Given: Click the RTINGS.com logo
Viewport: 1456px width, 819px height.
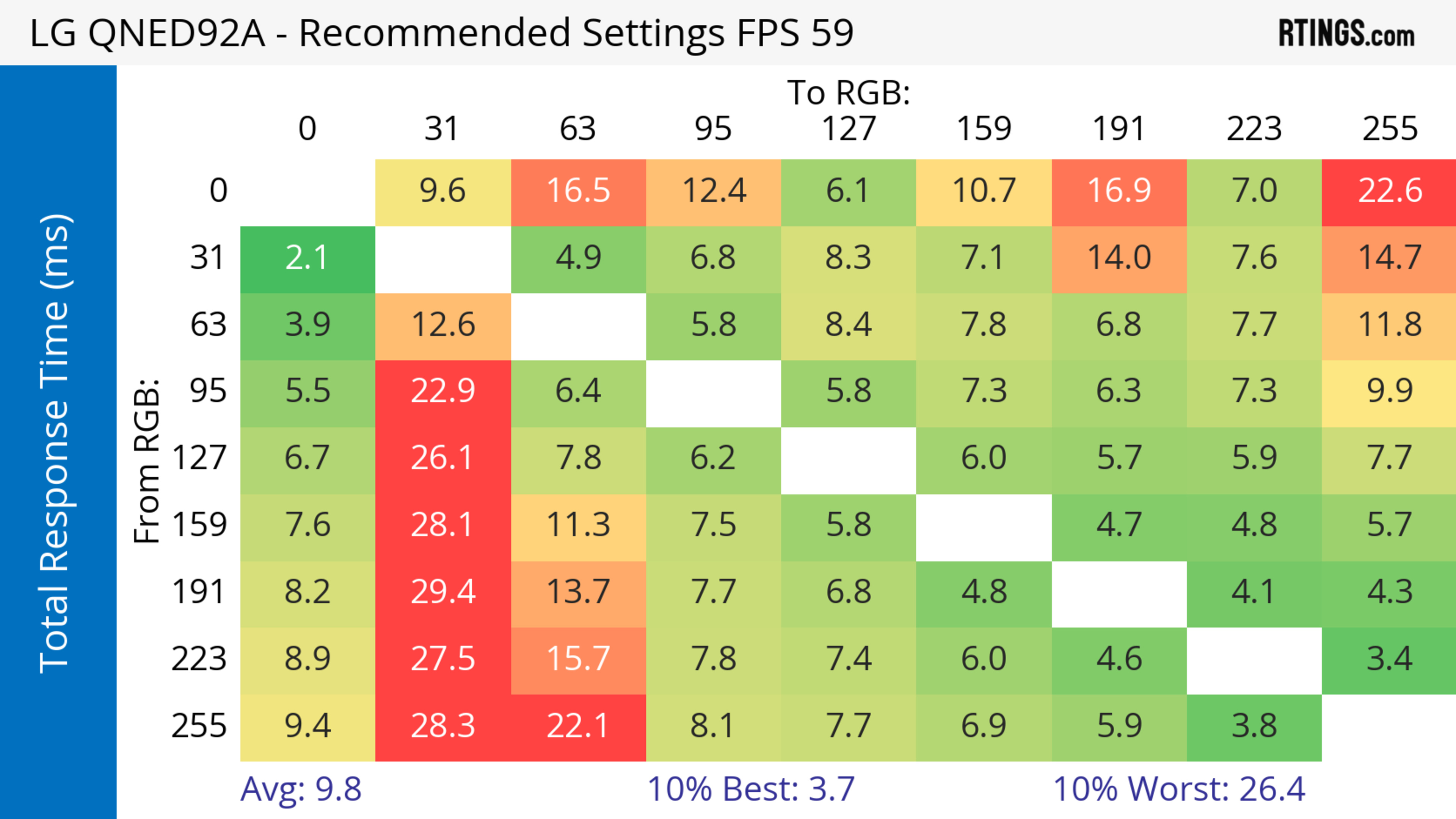Looking at the screenshot, I should pos(1346,33).
